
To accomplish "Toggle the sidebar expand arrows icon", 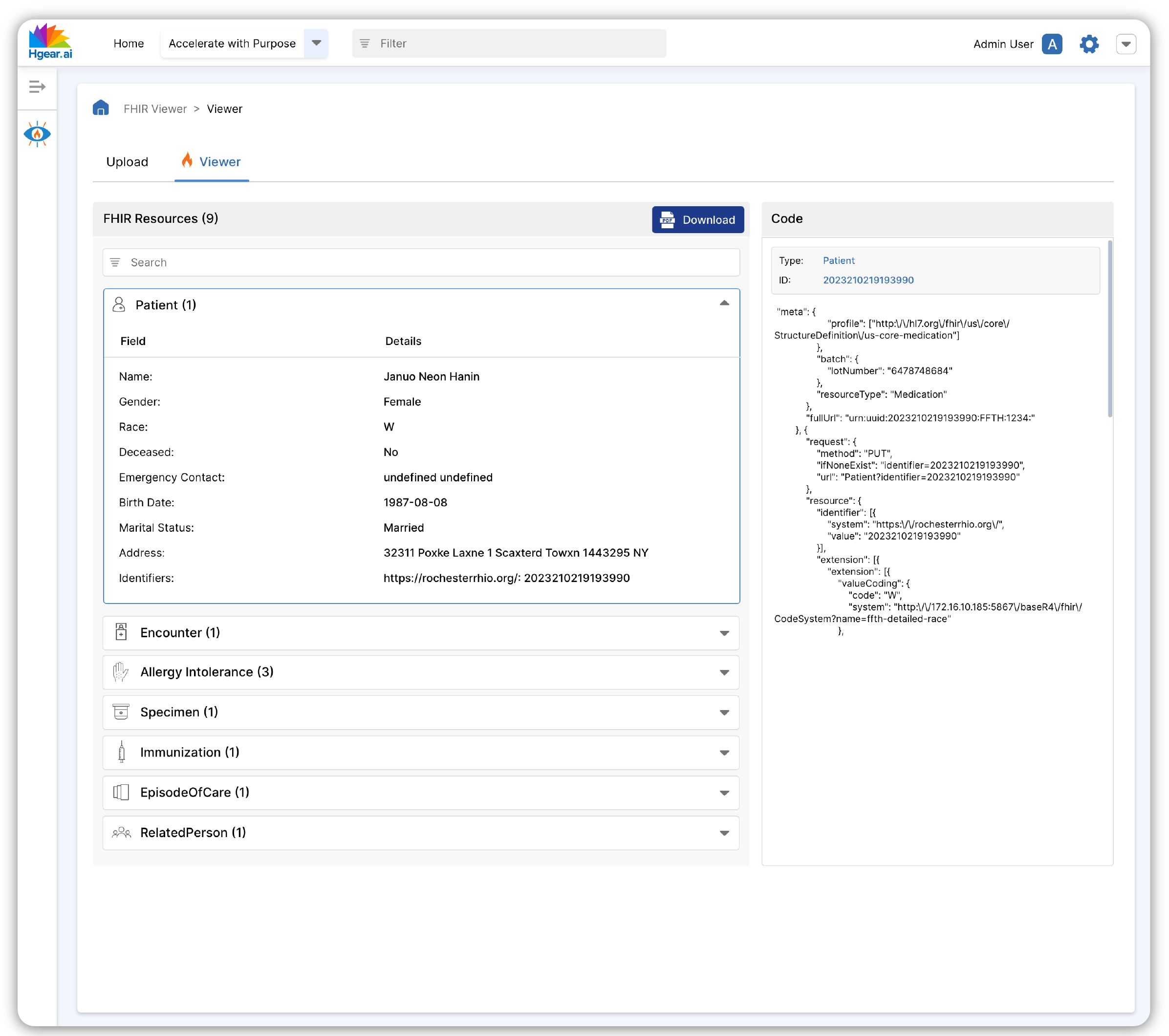I will click(x=37, y=87).
